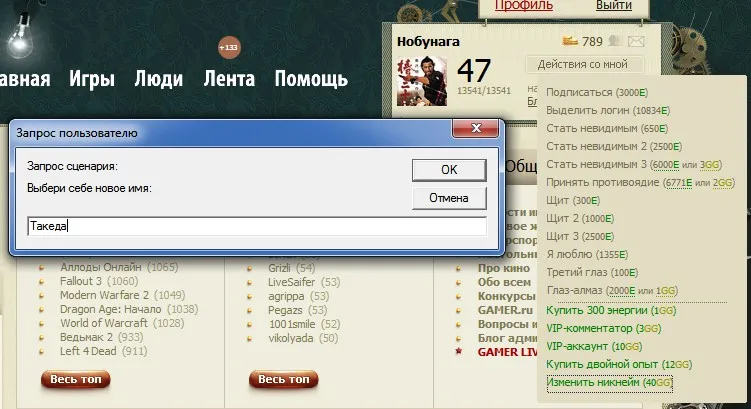Select Щит 3 (2500E)
This screenshot has width=751, height=409.
tap(580, 237)
